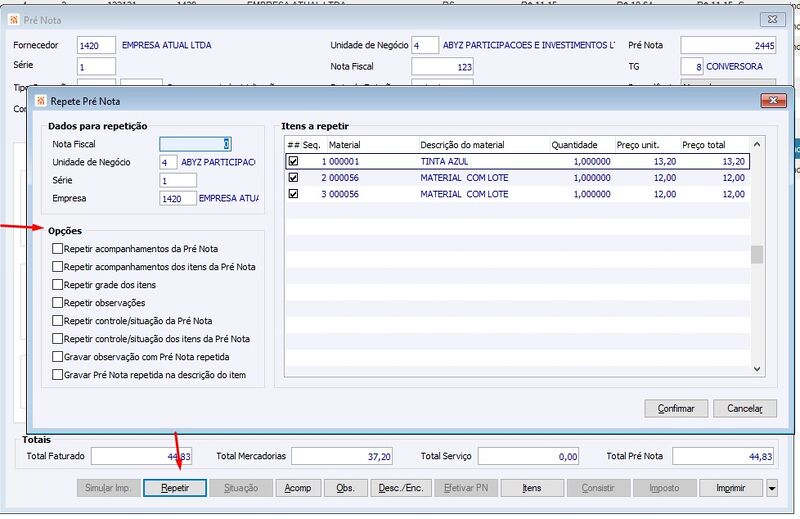
Task: Click the Série field in repetition data
Action: tap(178, 181)
